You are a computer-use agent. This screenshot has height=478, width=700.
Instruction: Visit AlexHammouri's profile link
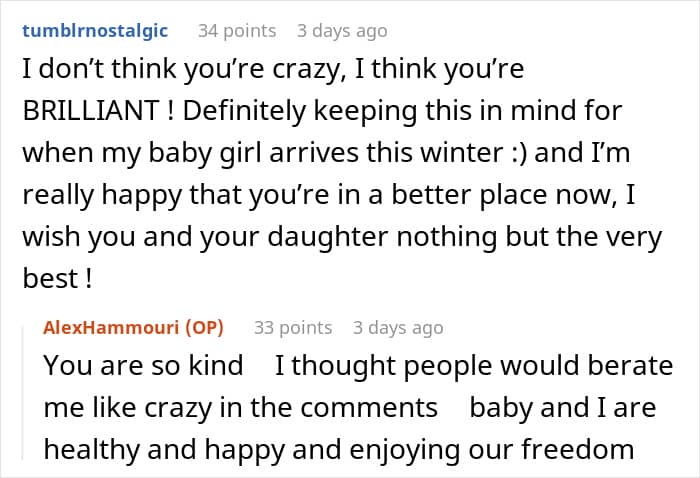(119, 327)
